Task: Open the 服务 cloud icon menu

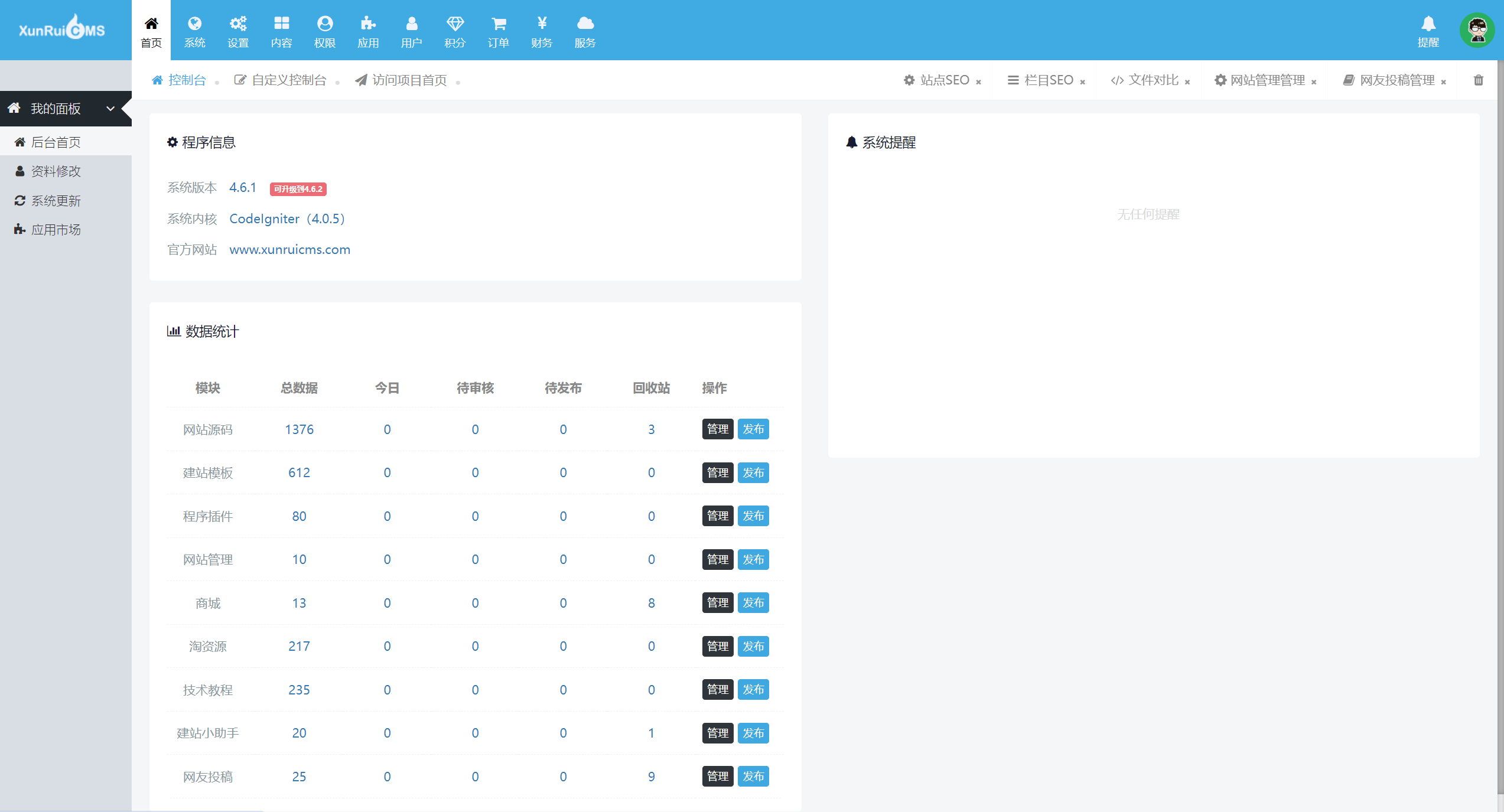Action: pyautogui.click(x=585, y=31)
